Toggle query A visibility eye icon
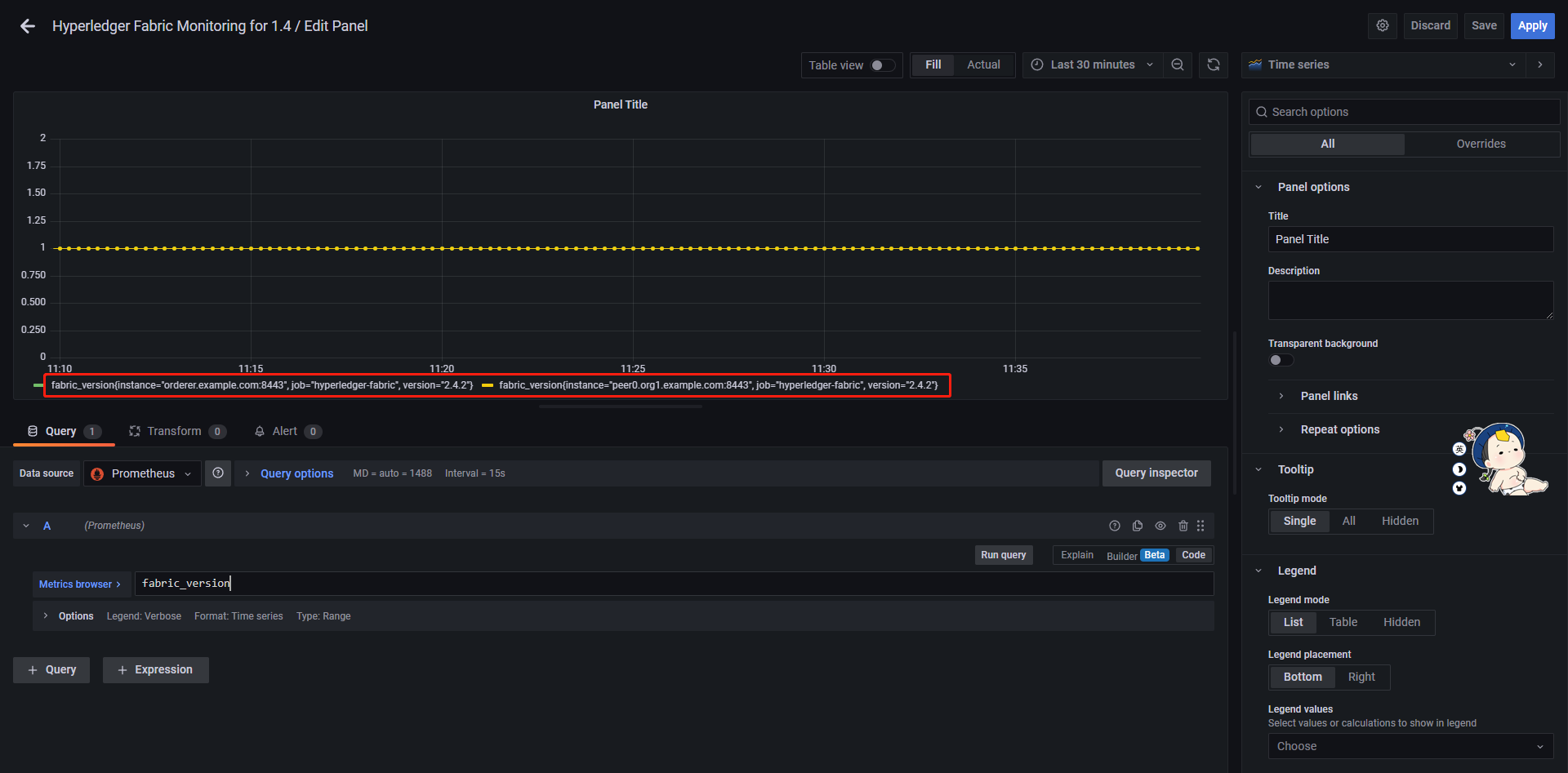Image resolution: width=1568 pixels, height=773 pixels. pyautogui.click(x=1160, y=526)
